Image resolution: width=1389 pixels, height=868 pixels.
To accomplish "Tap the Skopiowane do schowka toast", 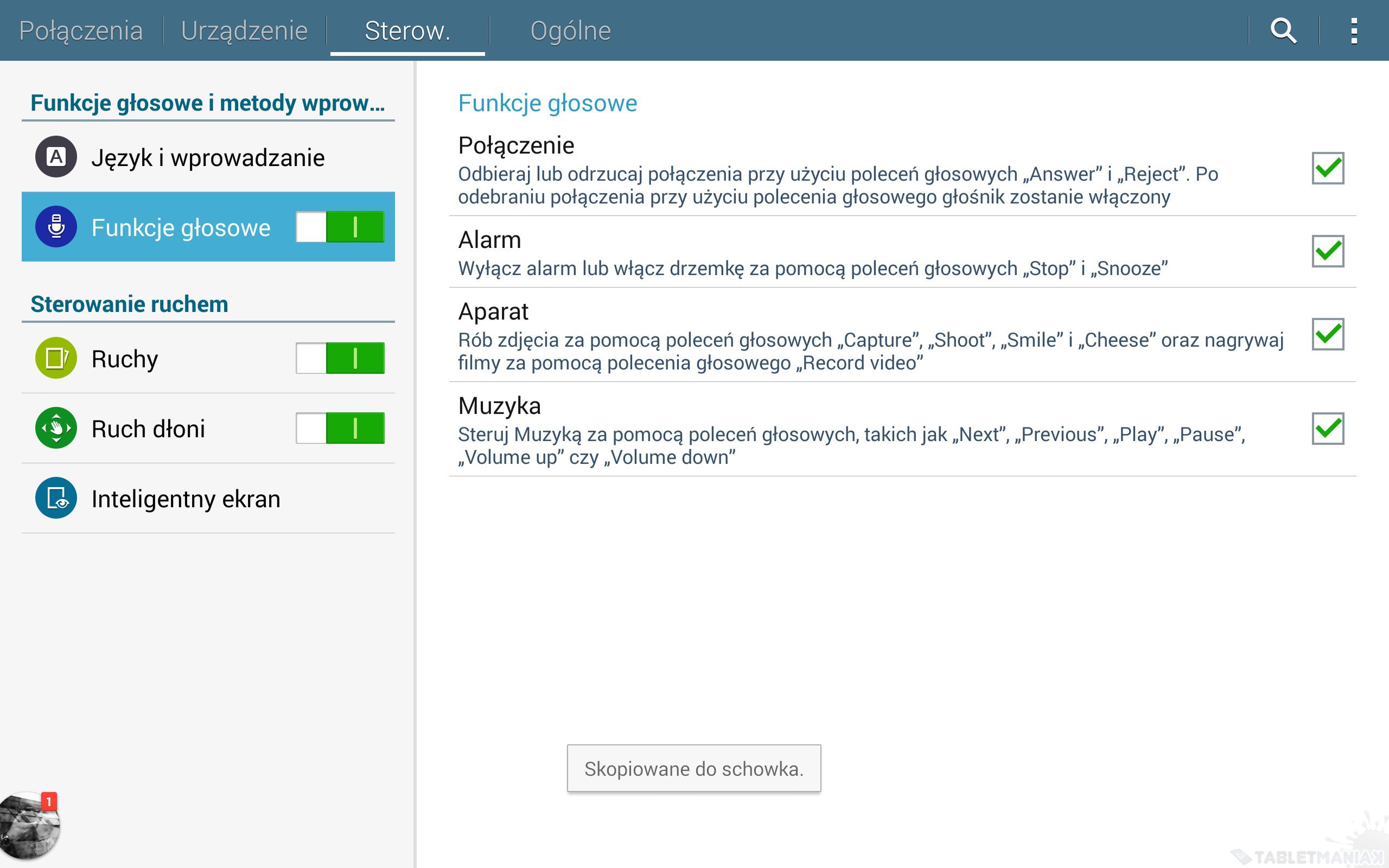I will coord(693,768).
